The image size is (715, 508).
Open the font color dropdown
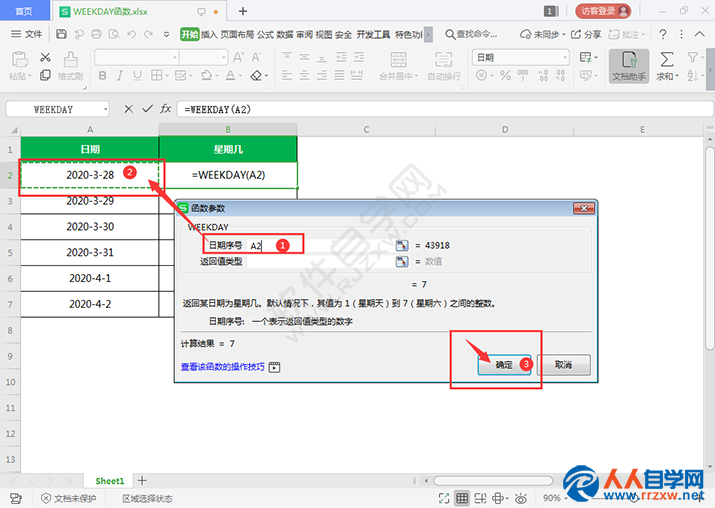point(240,76)
